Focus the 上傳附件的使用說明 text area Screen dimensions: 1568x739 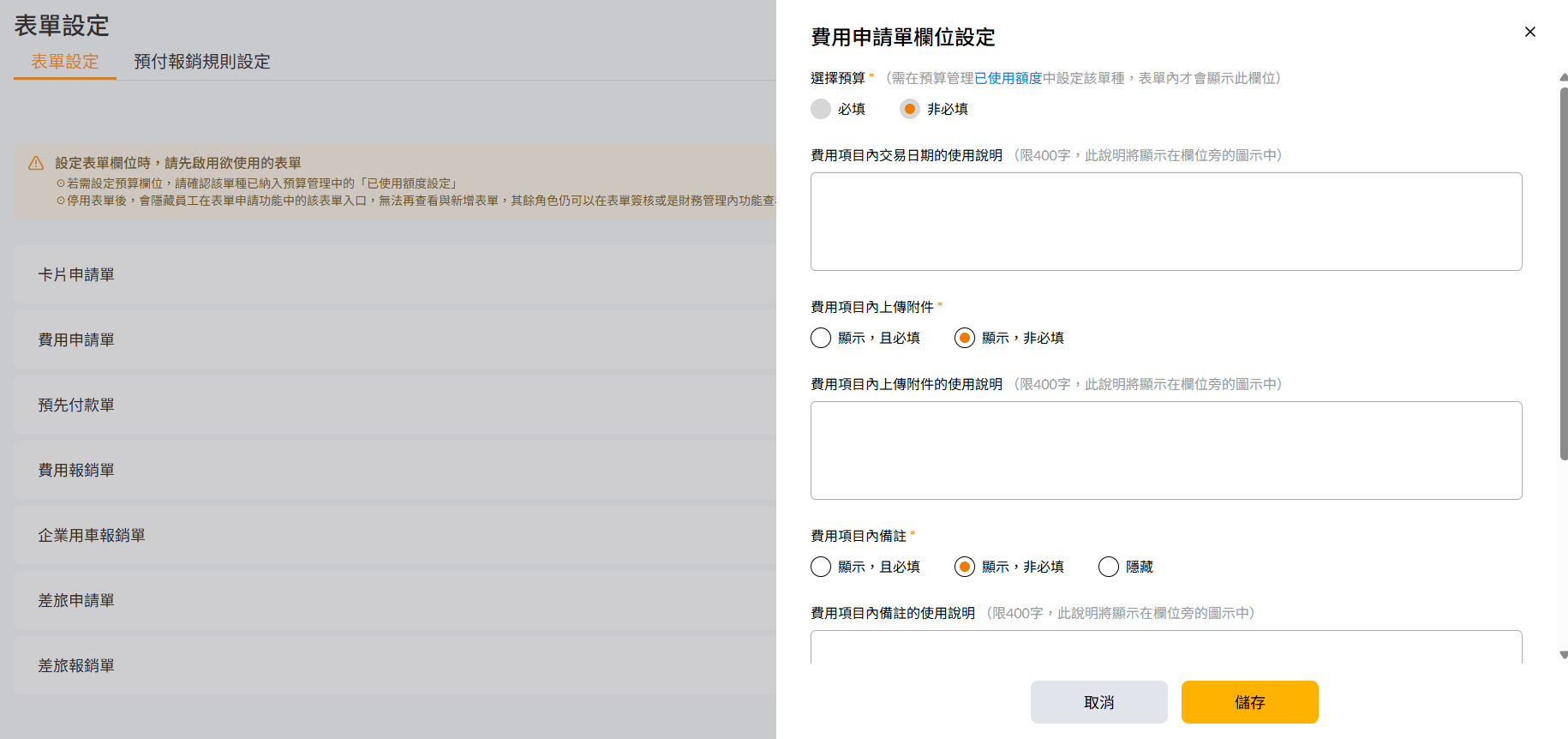pyautogui.click(x=1166, y=451)
